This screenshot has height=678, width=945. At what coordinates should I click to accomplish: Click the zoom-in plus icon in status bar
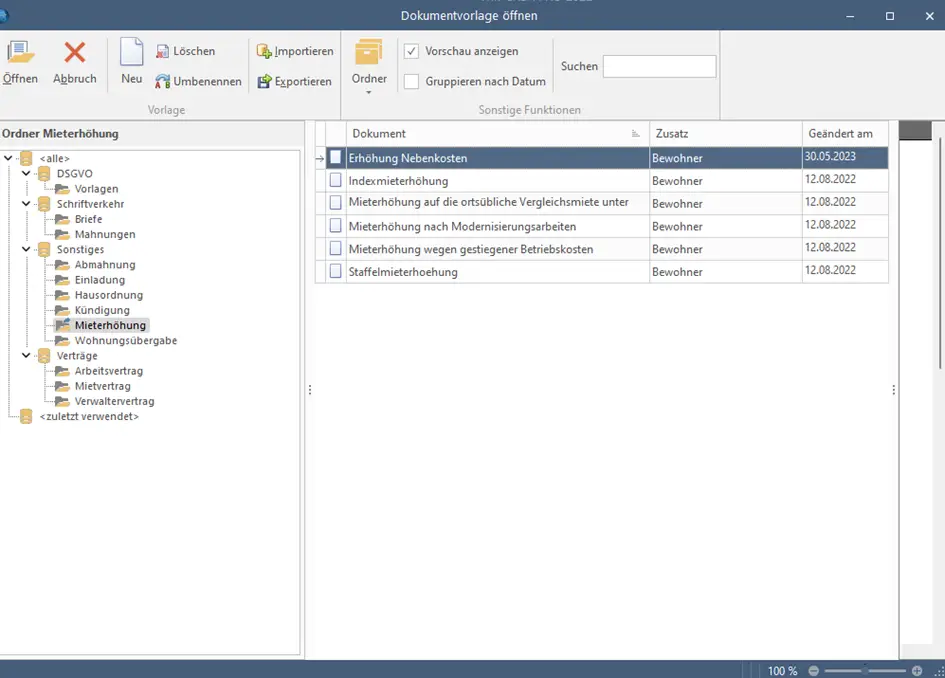click(917, 671)
